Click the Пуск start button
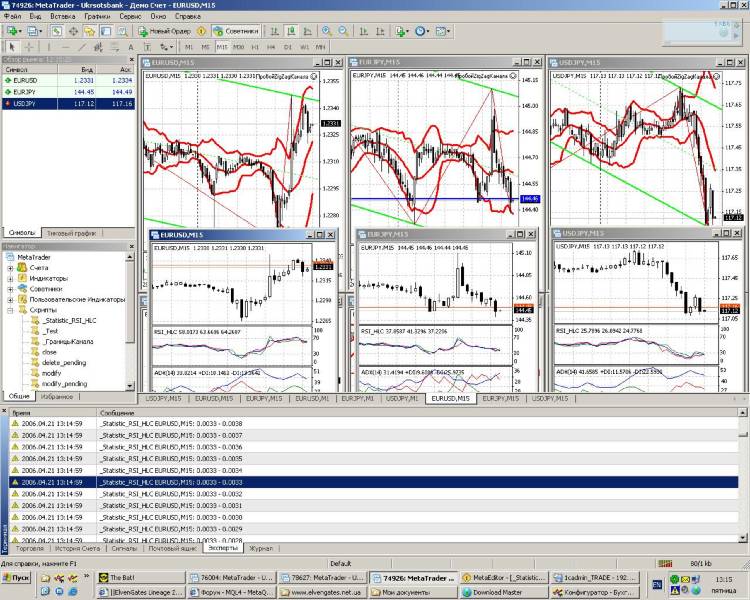The image size is (750, 600). (16, 578)
